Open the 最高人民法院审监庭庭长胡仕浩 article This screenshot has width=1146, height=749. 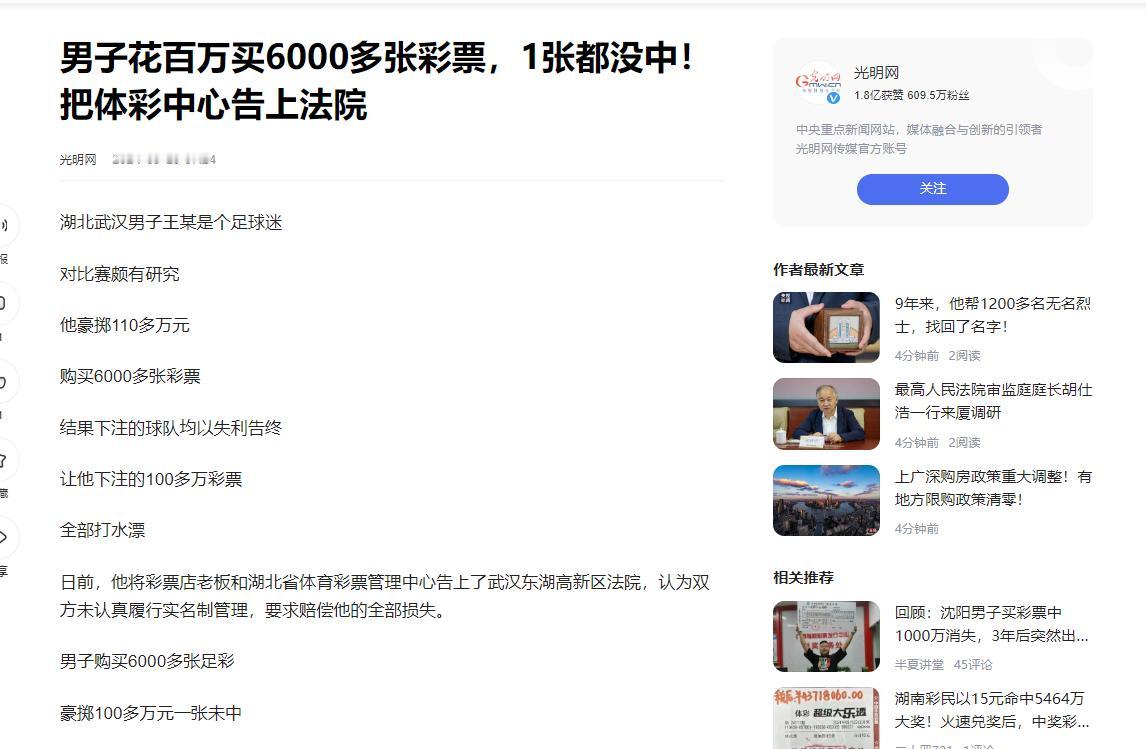(993, 401)
